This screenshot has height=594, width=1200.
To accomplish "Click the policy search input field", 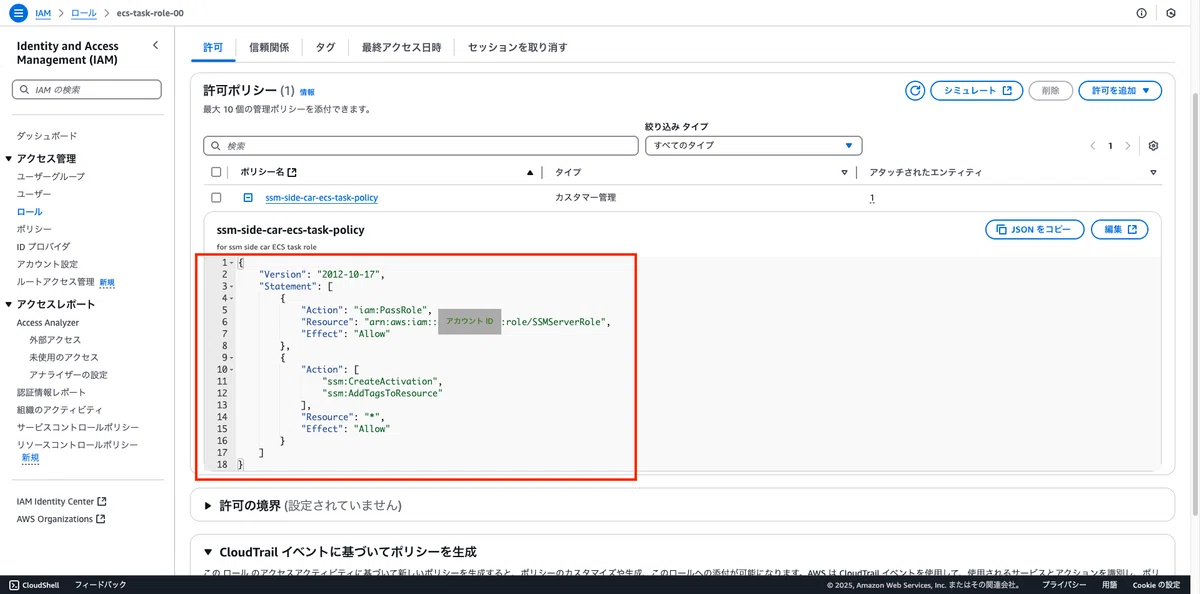I will coord(420,146).
